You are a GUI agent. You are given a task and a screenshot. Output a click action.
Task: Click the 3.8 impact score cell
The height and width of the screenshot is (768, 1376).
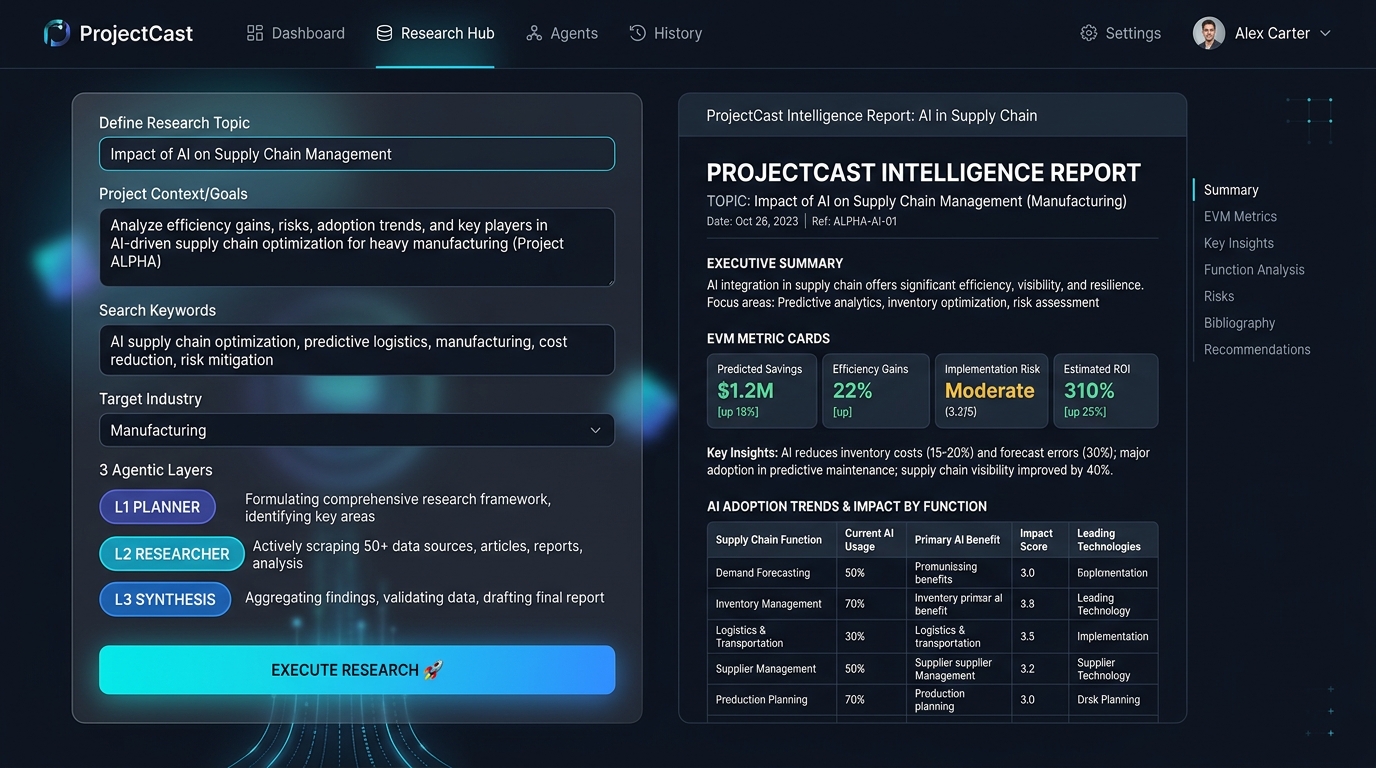click(x=1027, y=604)
